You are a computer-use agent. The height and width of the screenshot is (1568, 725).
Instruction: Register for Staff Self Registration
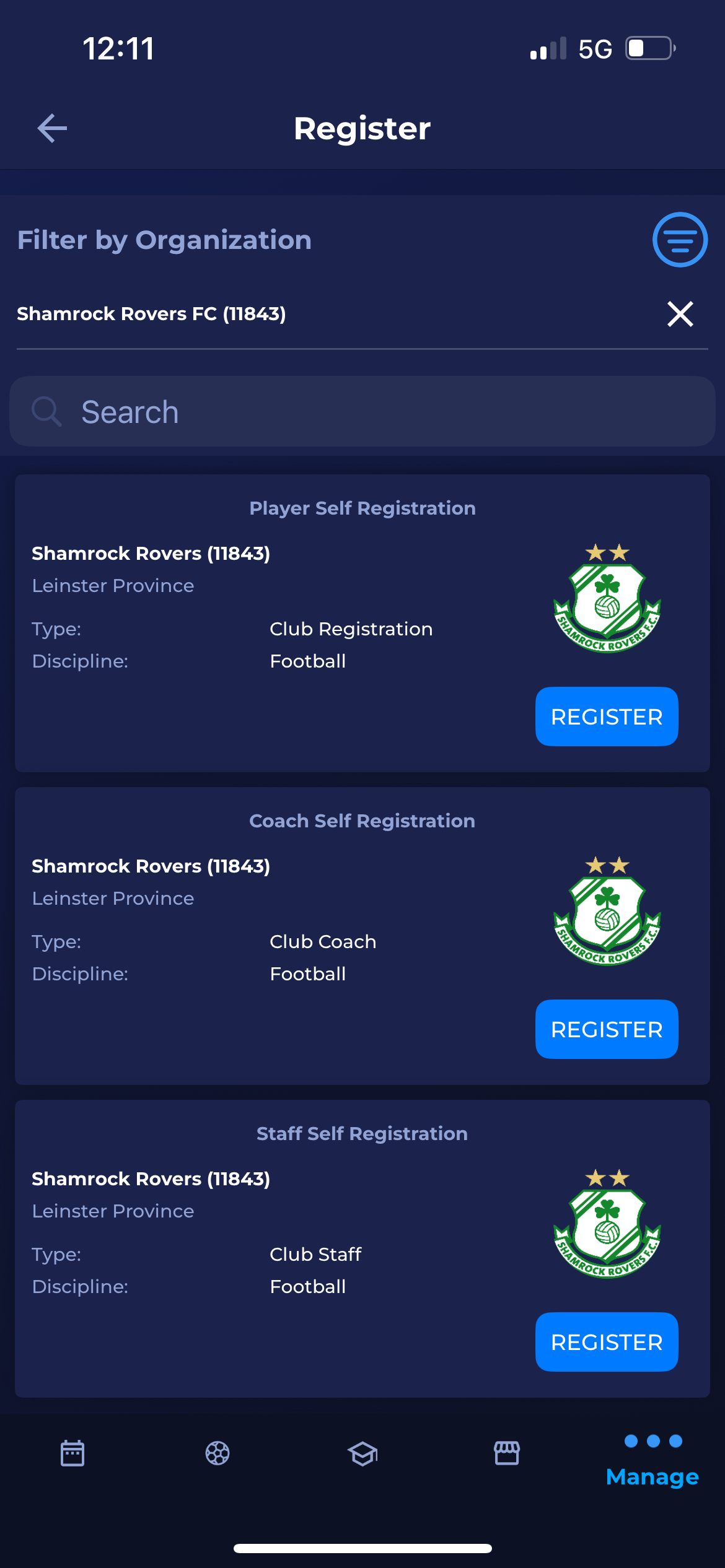pos(606,1342)
